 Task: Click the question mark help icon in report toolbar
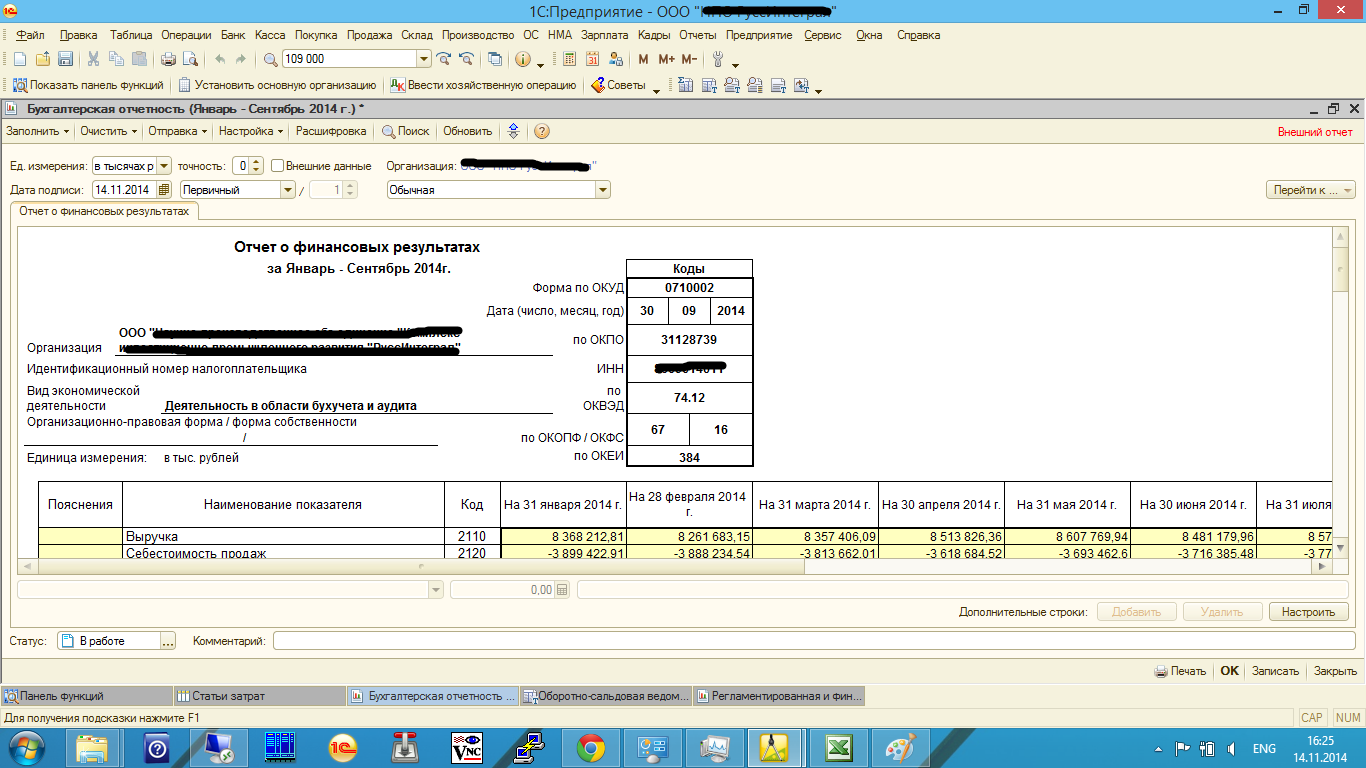pos(542,131)
